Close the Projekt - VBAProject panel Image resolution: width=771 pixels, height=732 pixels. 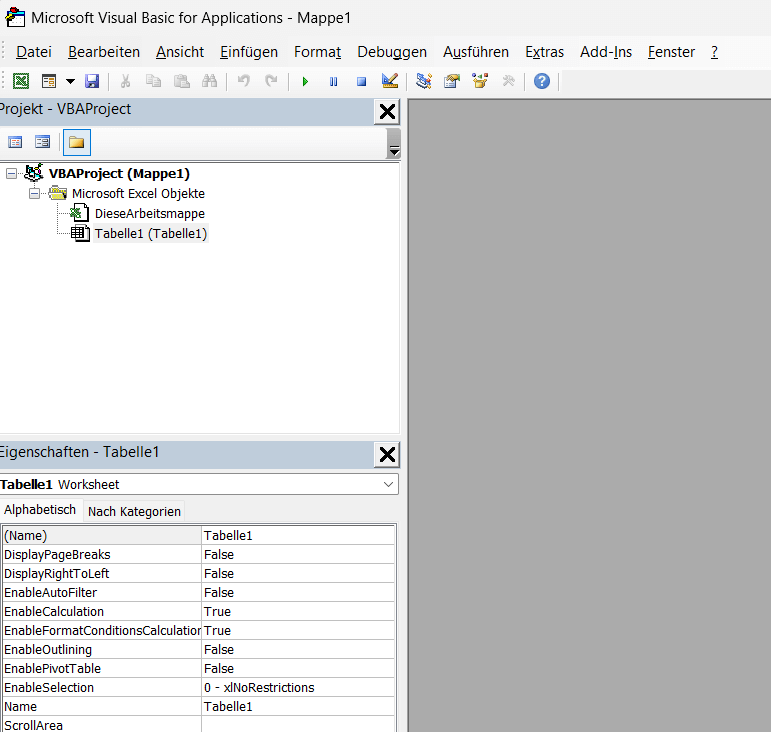coord(387,112)
